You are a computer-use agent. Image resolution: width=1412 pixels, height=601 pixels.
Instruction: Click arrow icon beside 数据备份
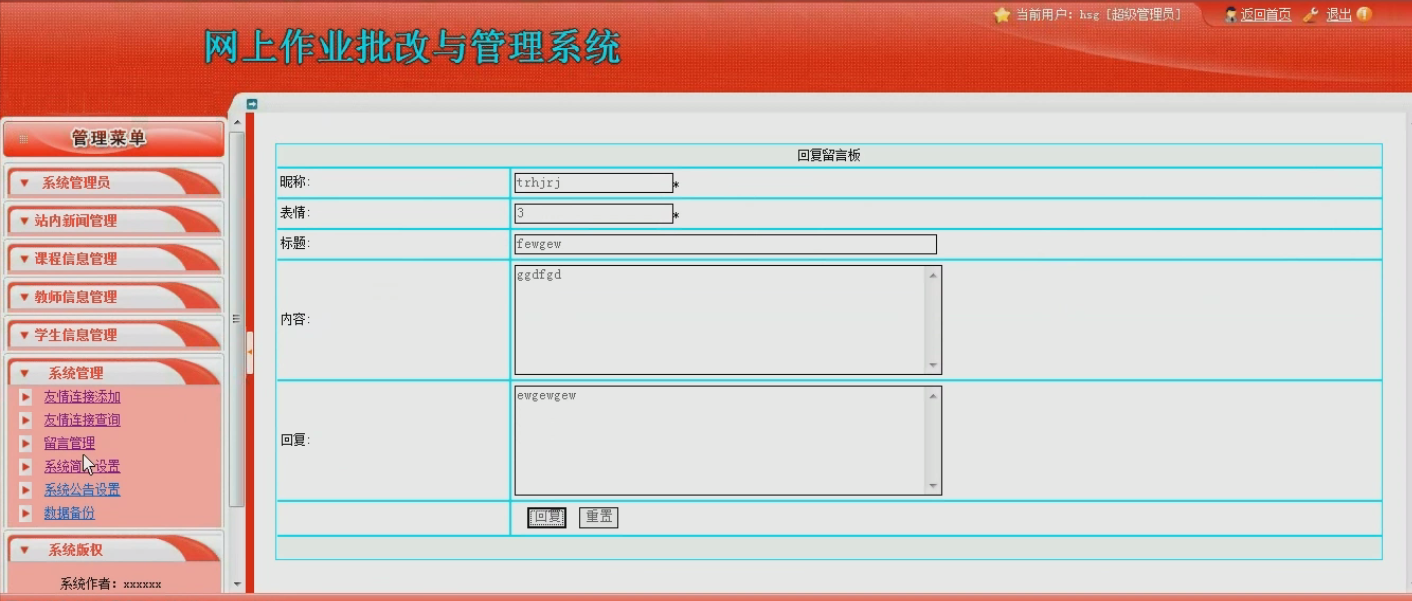tap(26, 513)
